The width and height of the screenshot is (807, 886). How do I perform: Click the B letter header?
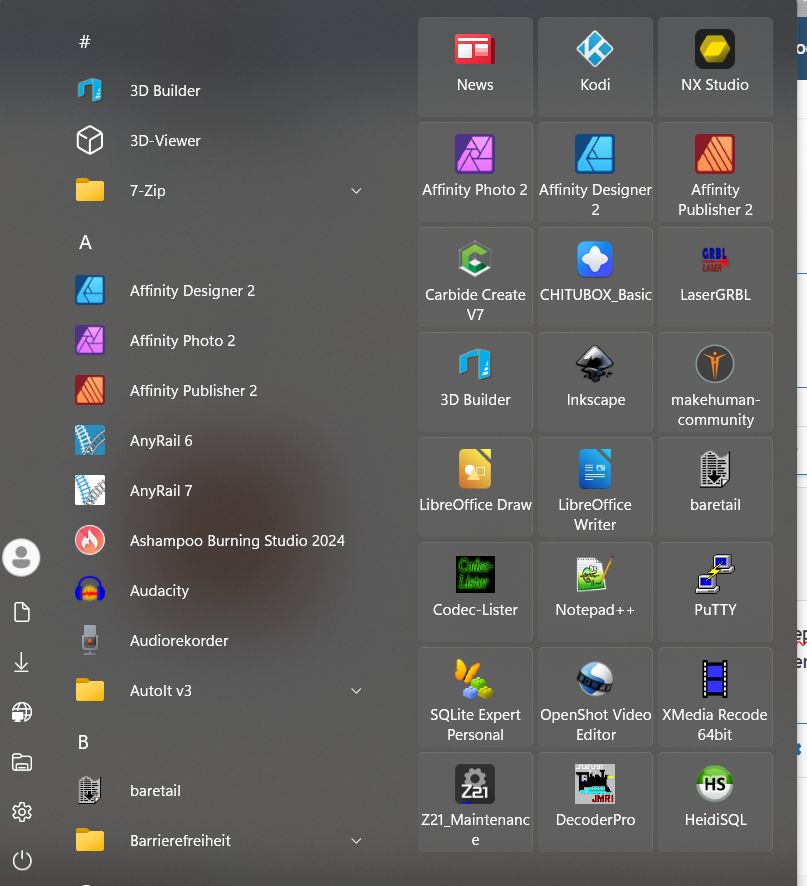pos(84,742)
